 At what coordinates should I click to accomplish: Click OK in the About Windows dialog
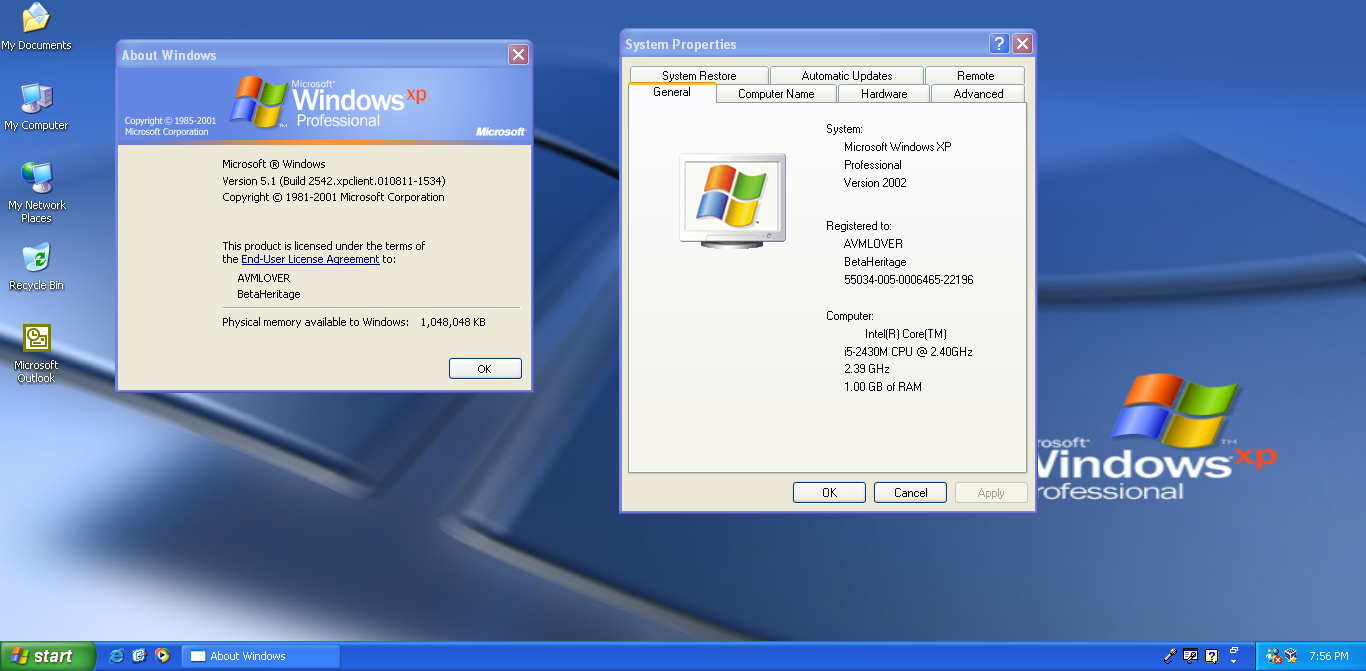point(485,369)
